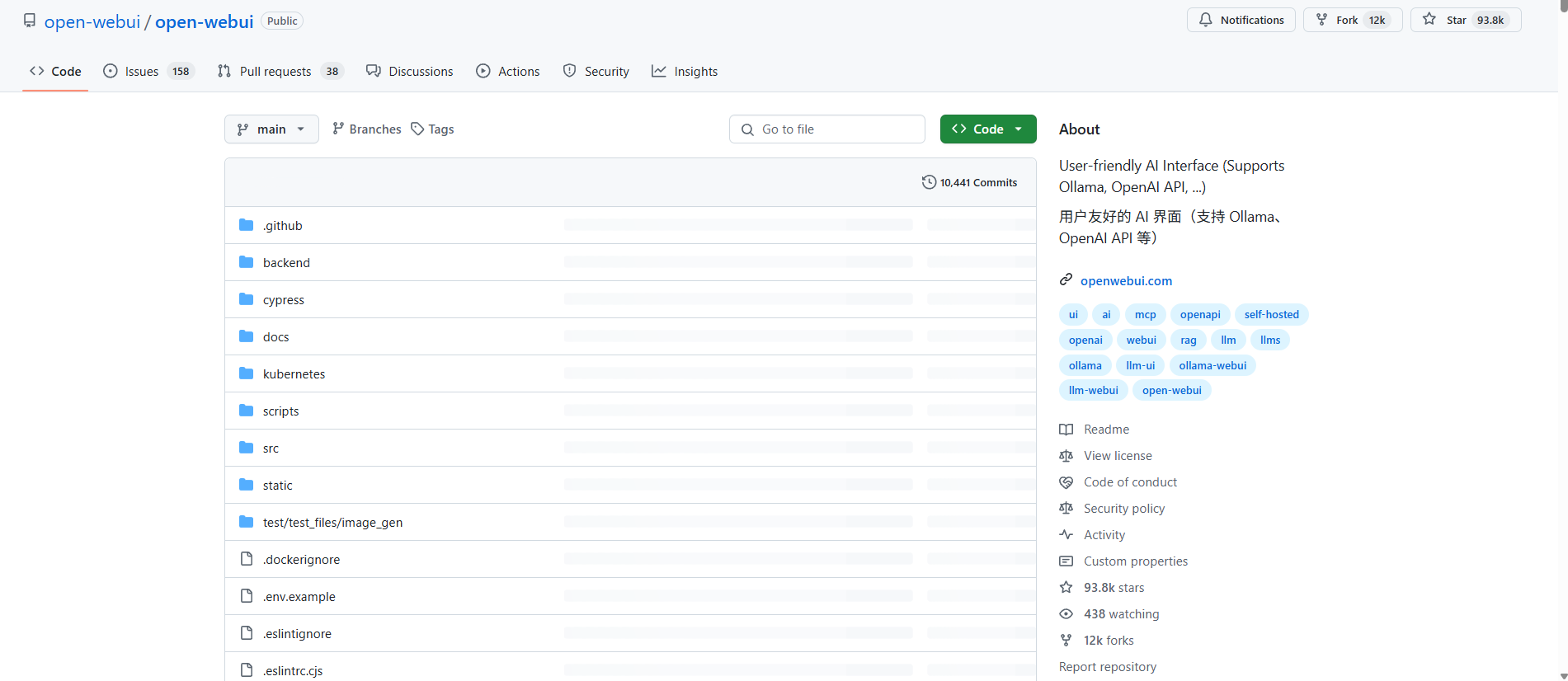Click the search magnifier in Go to file
Image resolution: width=1568 pixels, height=681 pixels.
[x=747, y=129]
